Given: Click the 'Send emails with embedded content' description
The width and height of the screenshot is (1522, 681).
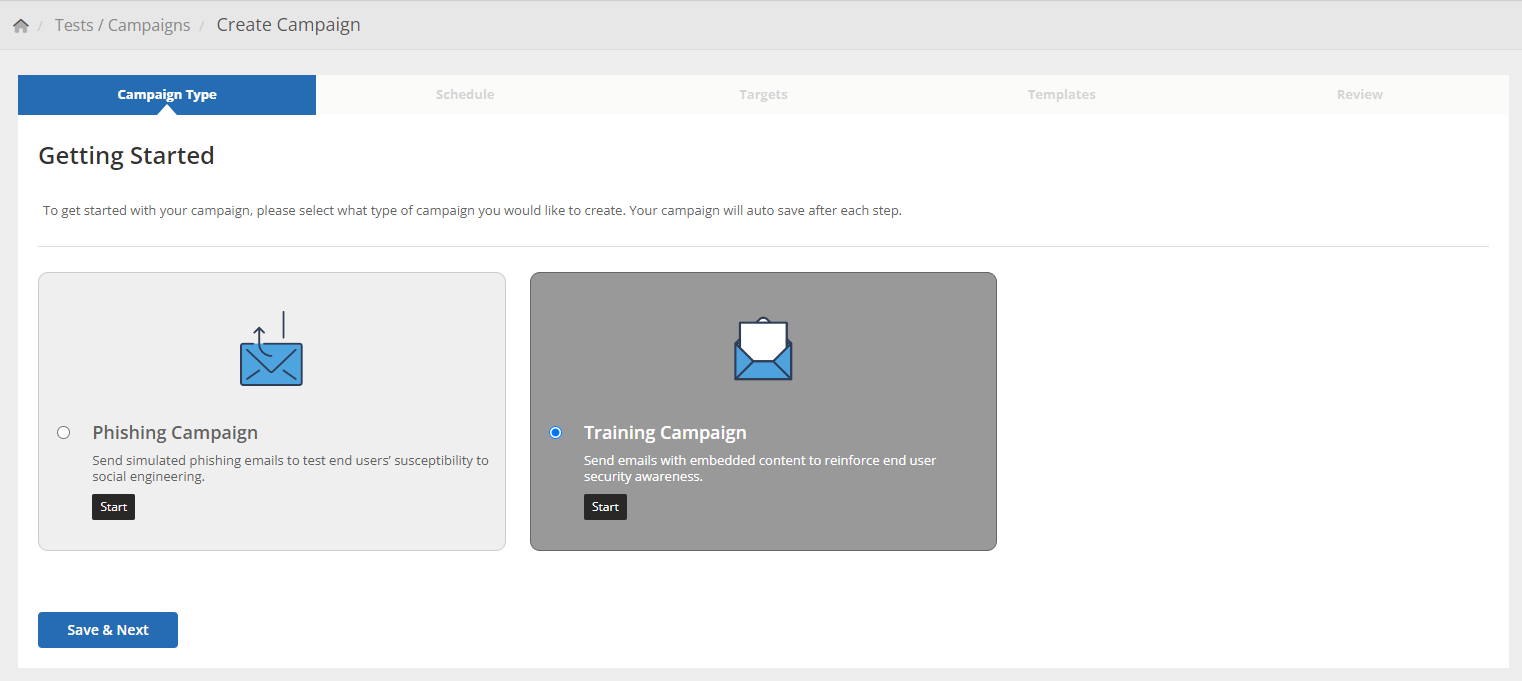Looking at the screenshot, I should pos(760,469).
